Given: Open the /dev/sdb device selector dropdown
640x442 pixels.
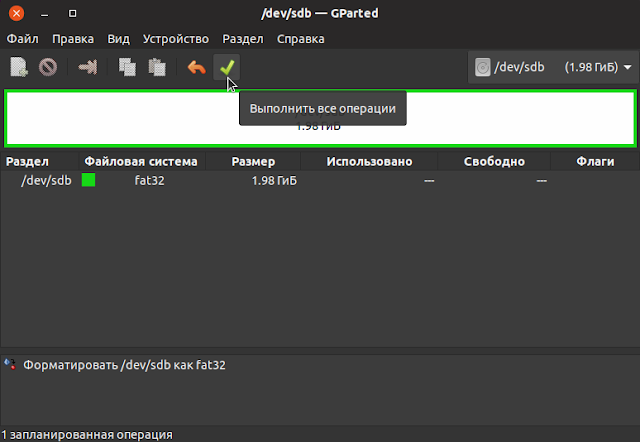Looking at the screenshot, I should pos(553,67).
